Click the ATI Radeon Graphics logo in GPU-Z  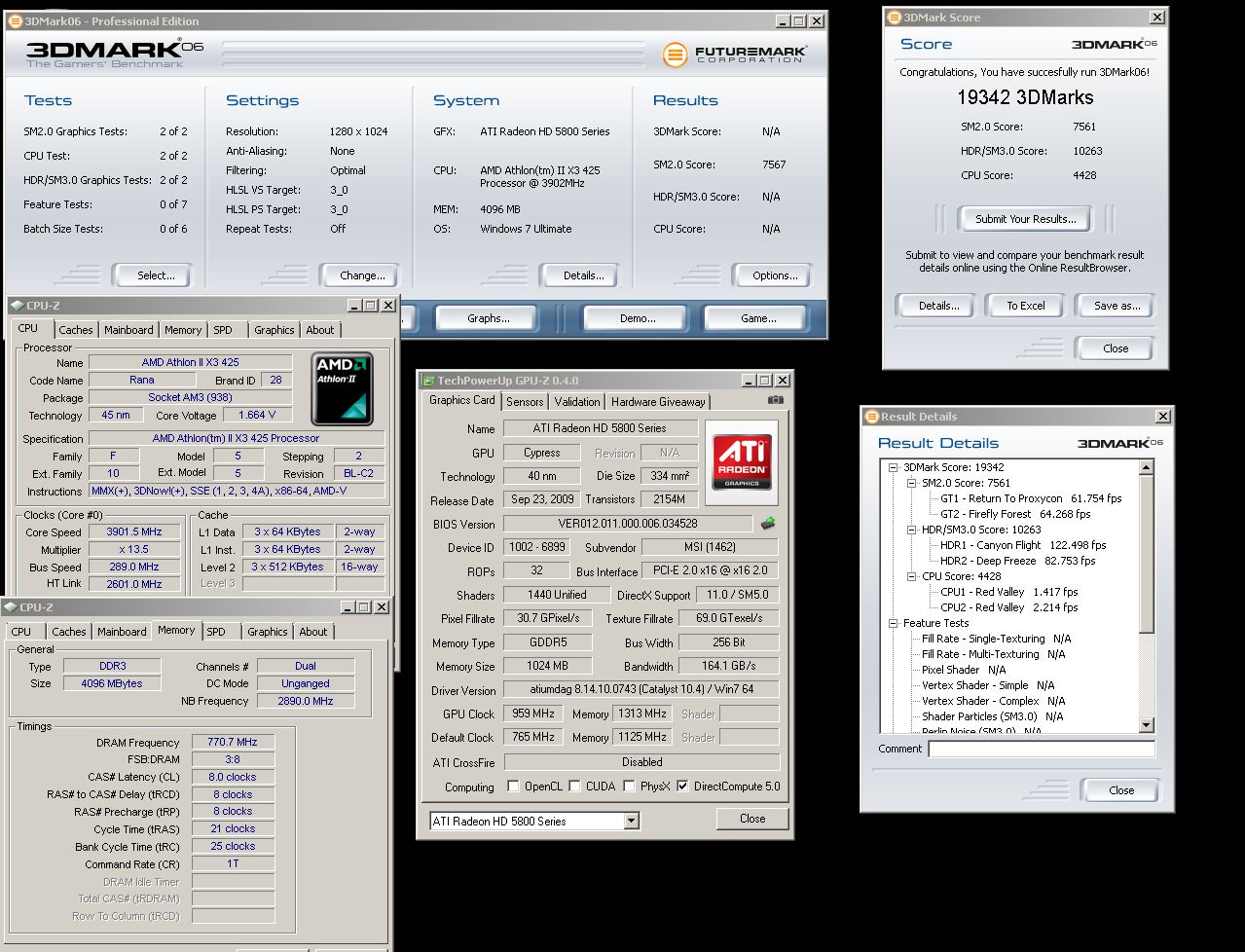[x=742, y=462]
